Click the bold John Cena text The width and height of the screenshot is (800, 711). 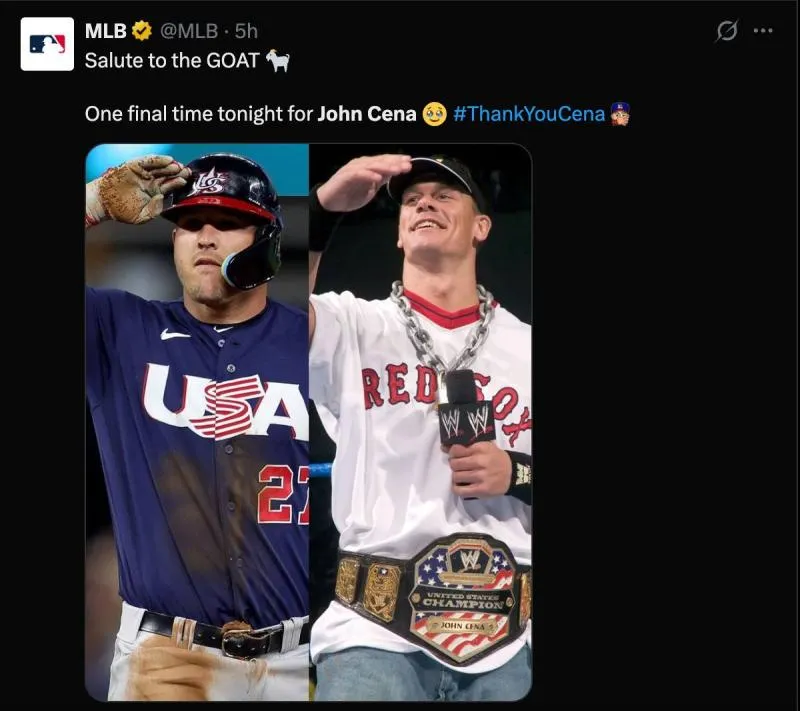coord(367,114)
